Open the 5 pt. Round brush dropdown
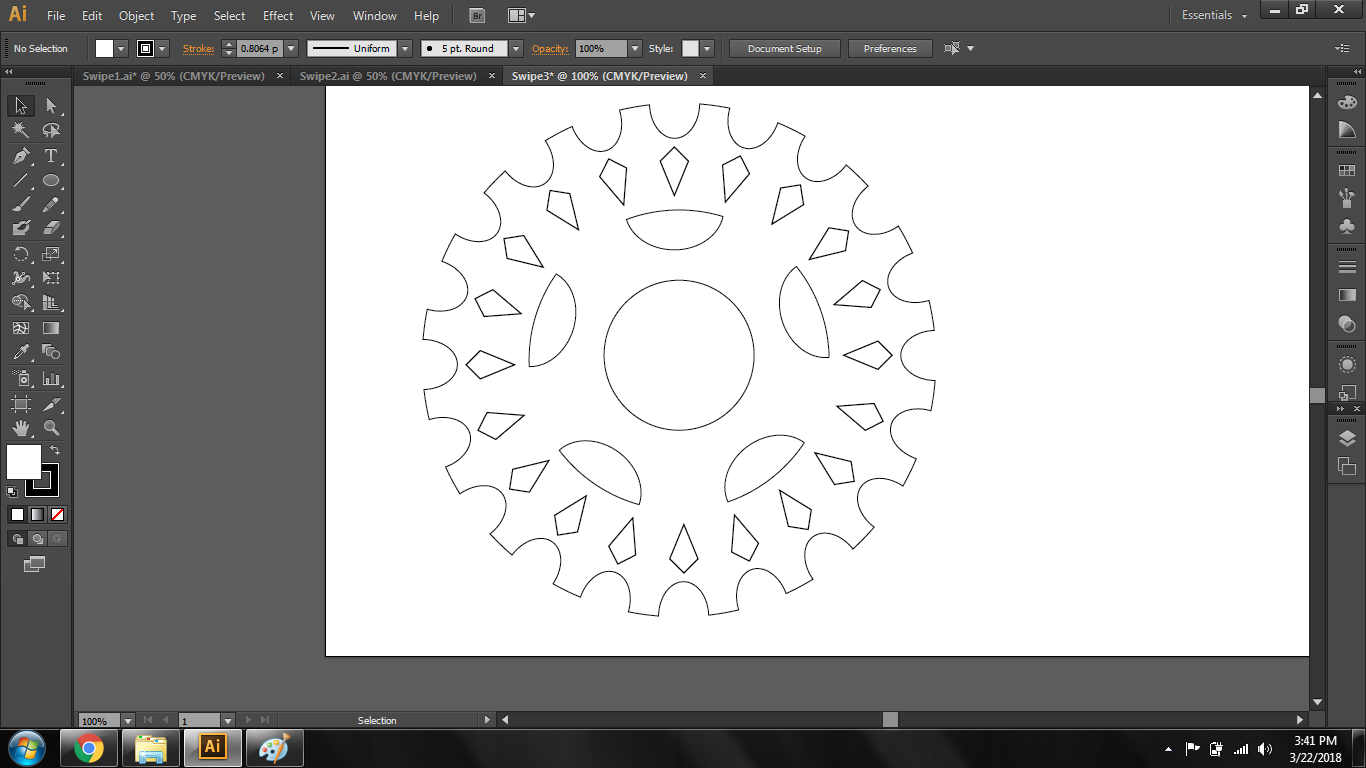The height and width of the screenshot is (768, 1366). tap(516, 48)
